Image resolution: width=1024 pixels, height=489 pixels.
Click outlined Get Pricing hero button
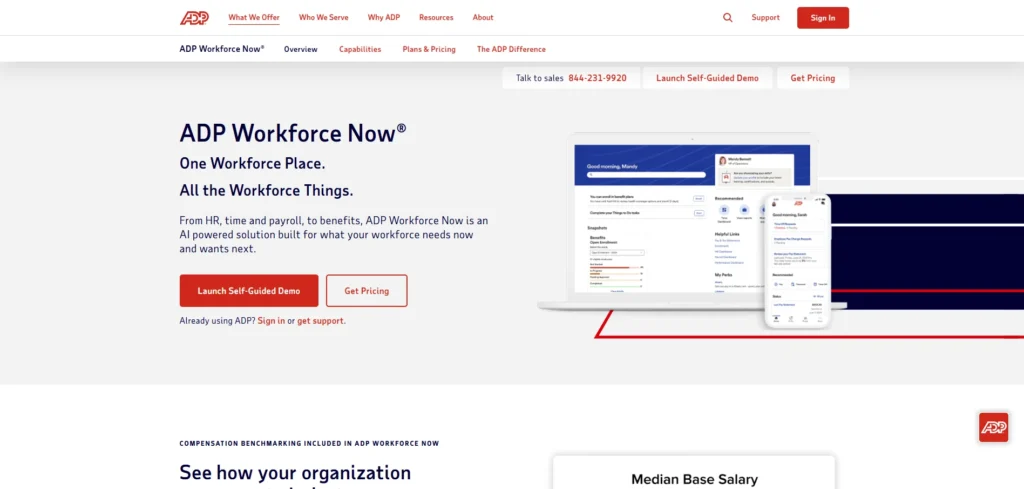click(x=366, y=291)
